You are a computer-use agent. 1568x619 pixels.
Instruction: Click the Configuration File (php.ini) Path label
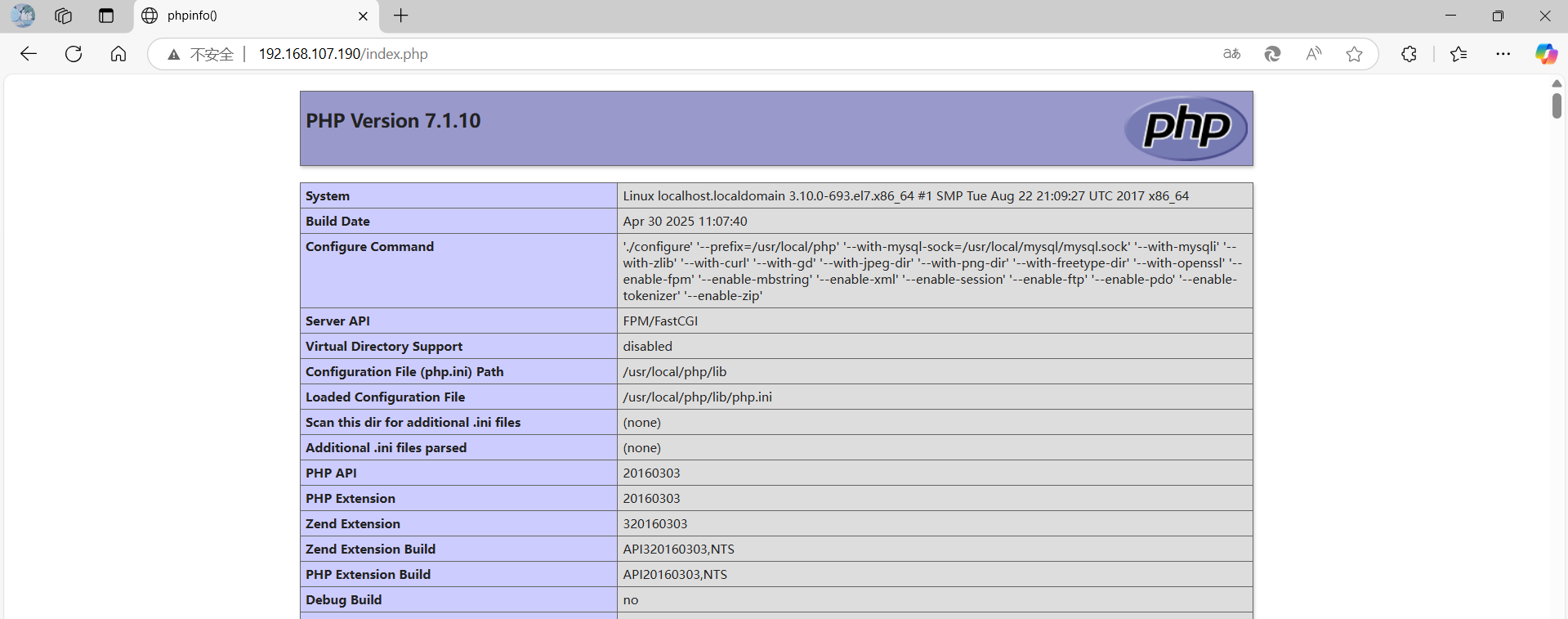click(x=404, y=372)
